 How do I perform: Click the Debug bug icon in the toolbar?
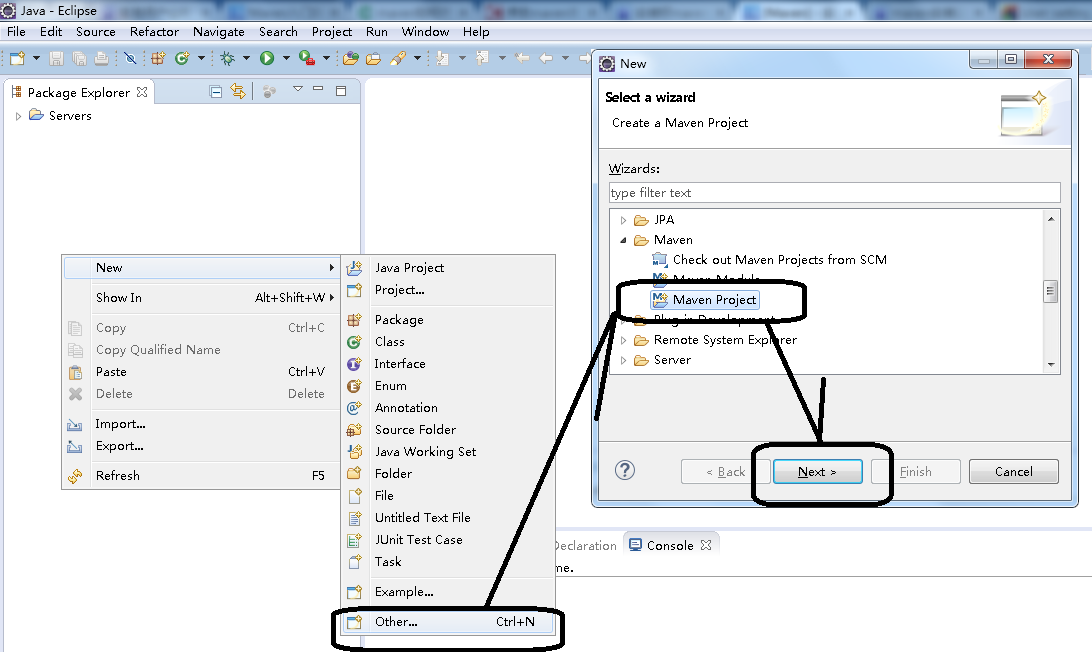[228, 59]
